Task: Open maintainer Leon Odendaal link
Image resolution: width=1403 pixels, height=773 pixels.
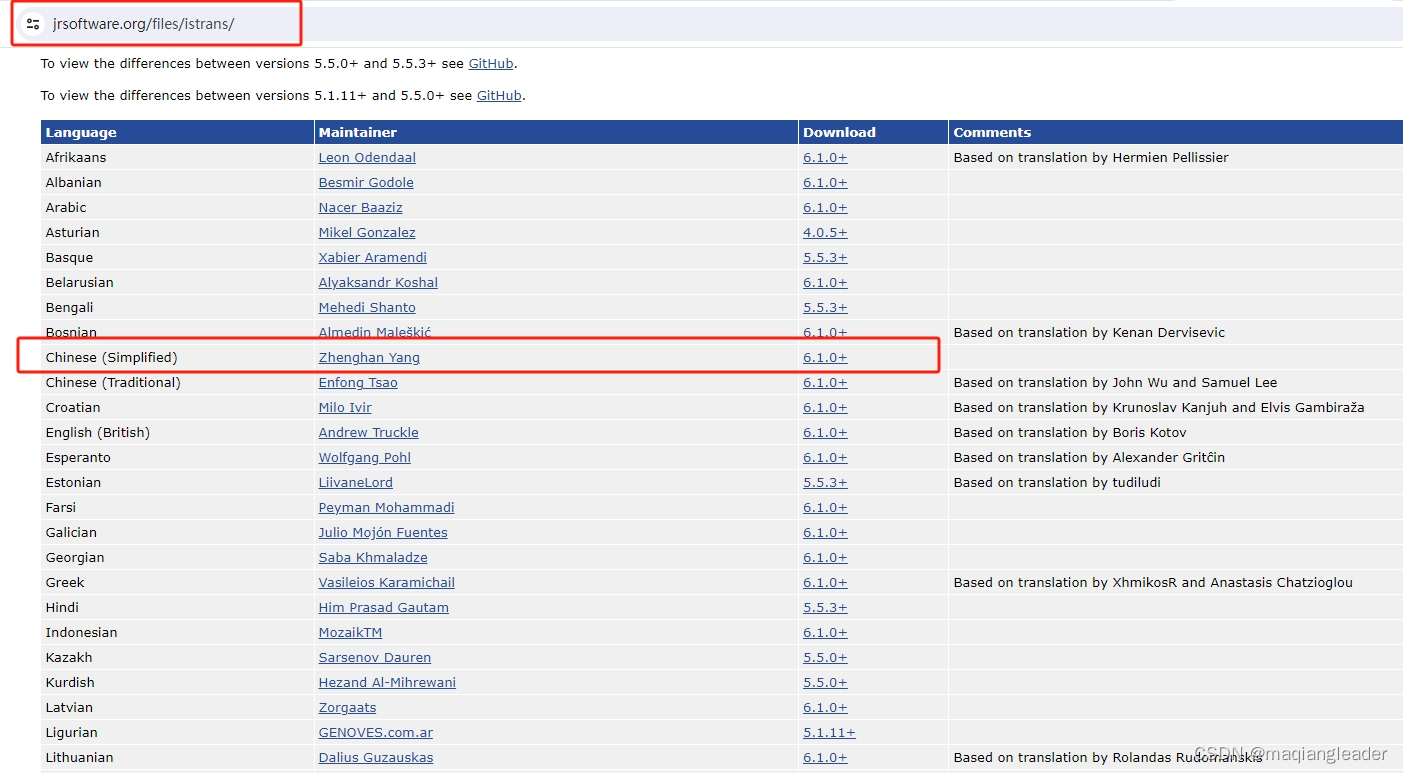Action: pos(367,157)
